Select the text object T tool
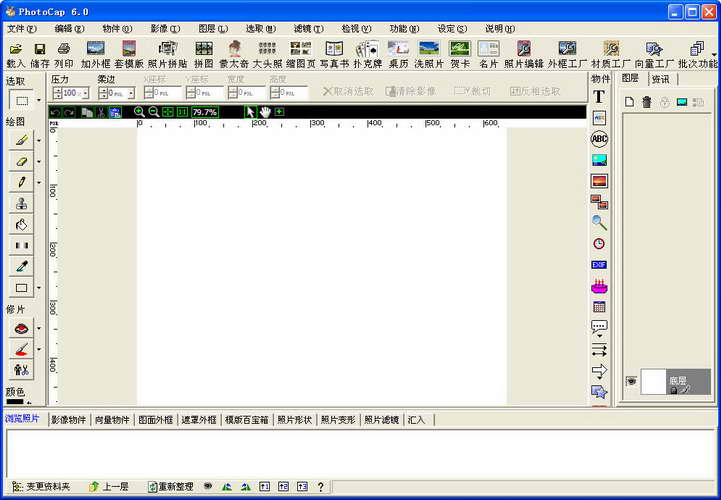 point(599,97)
